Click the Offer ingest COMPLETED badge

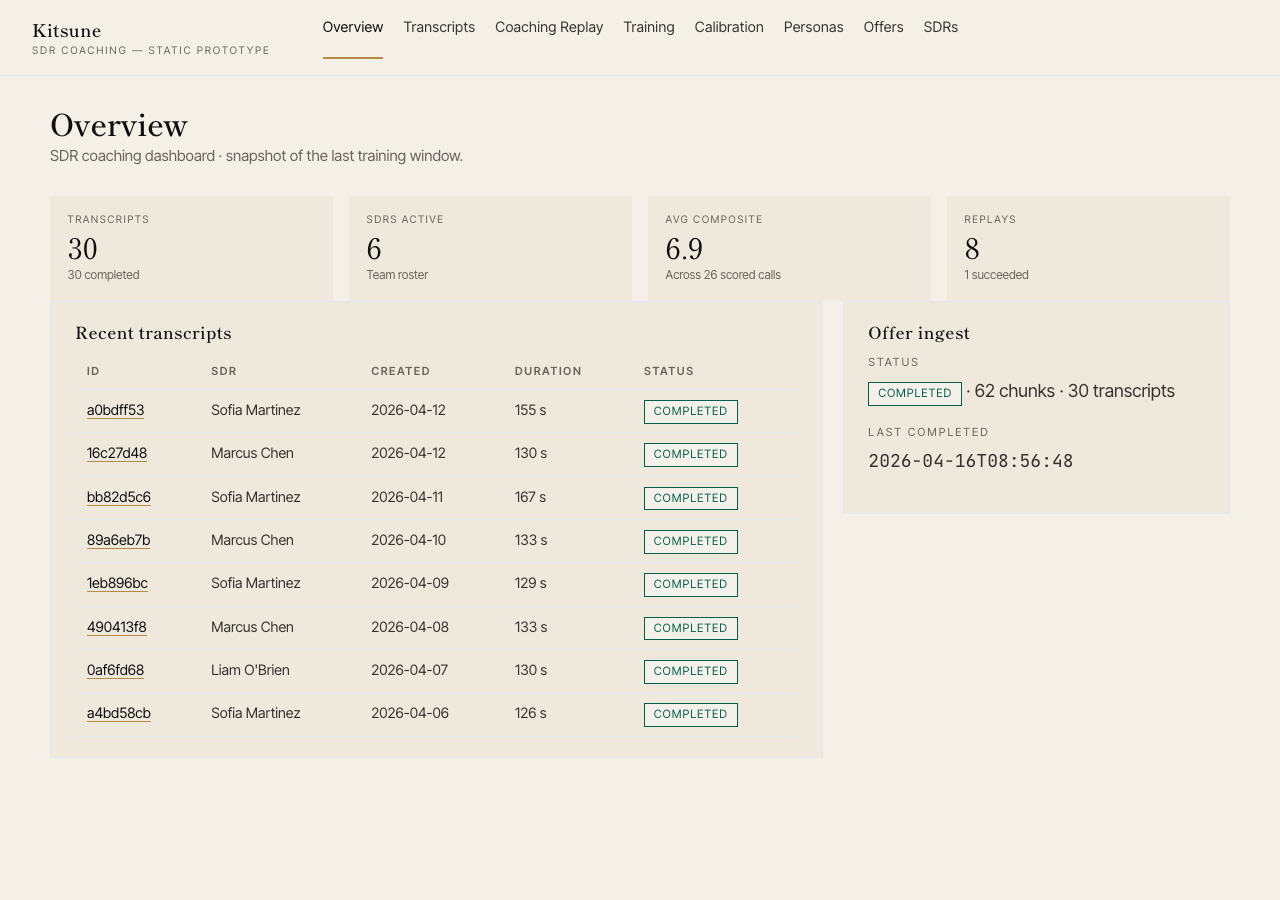click(914, 393)
